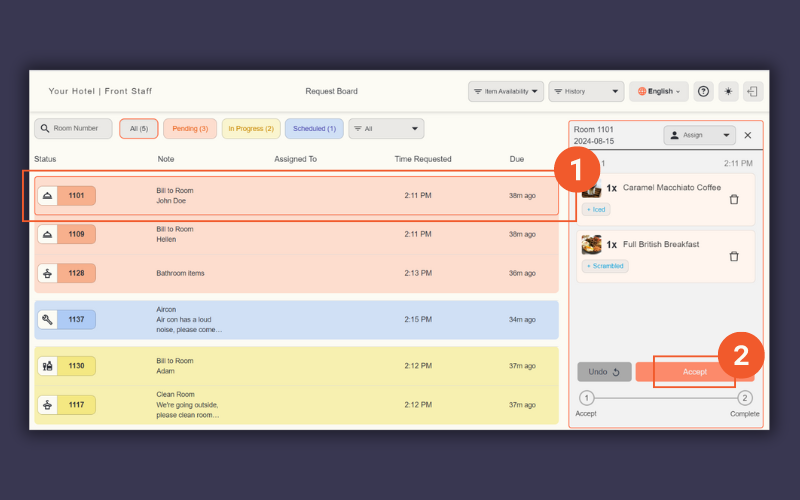This screenshot has height=500, width=800.
Task: Close the Room 1101 detail panel
Action: tap(748, 135)
